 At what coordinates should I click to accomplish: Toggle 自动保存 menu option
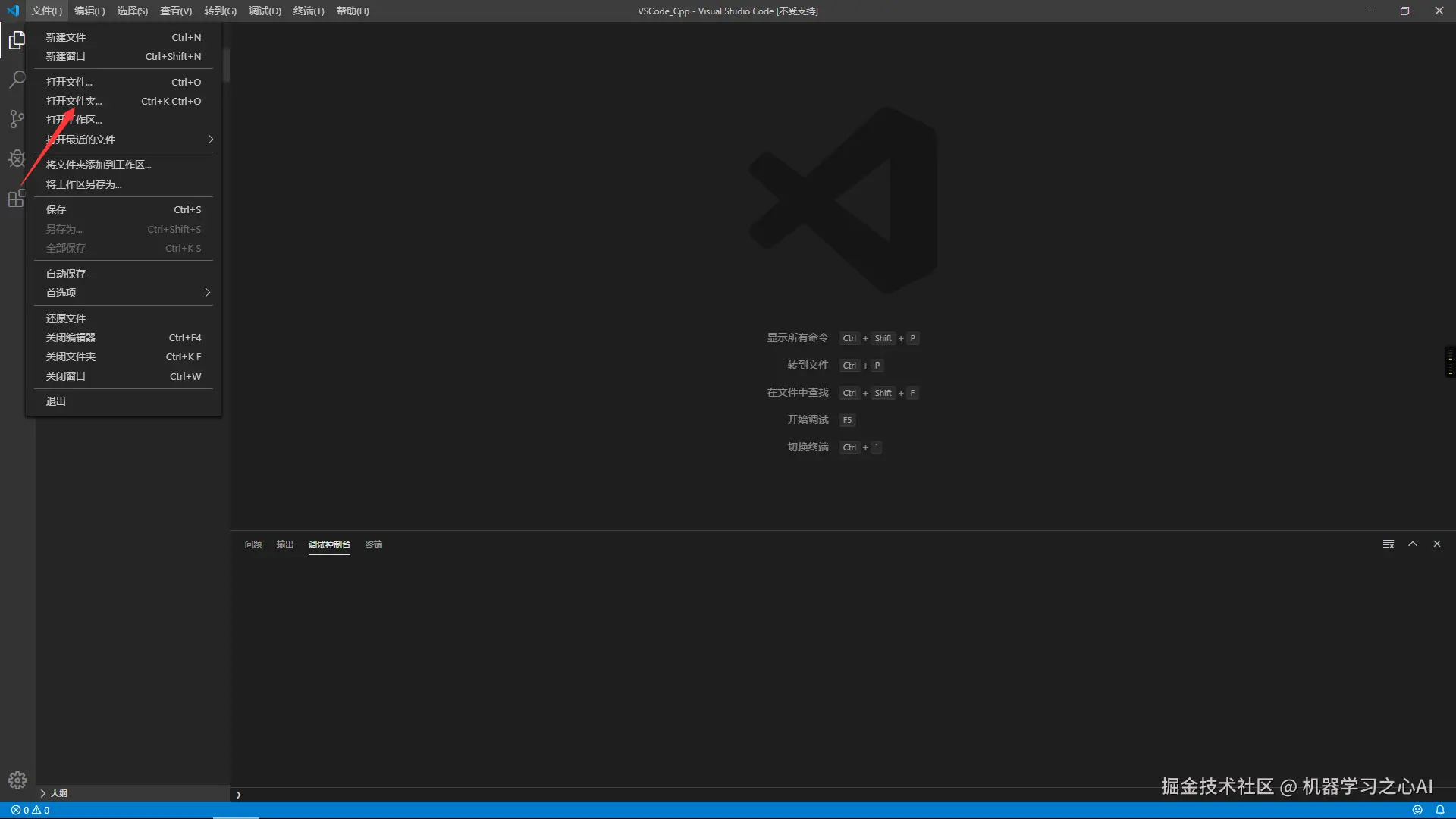(124, 274)
